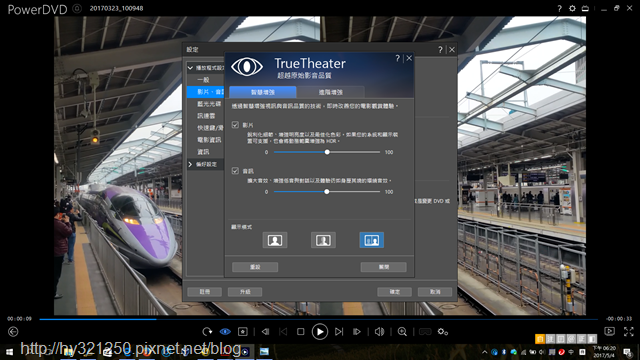Click the audio enhancement slider handle
This screenshot has width=640, height=360.
(327, 192)
